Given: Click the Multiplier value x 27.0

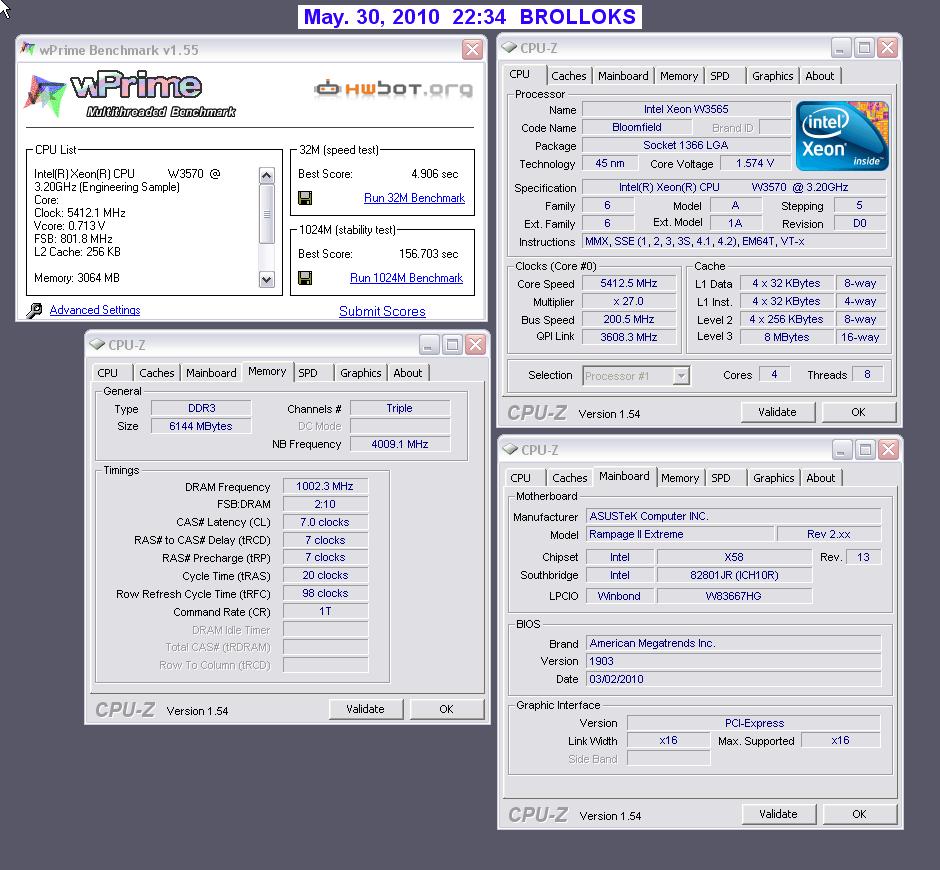Looking at the screenshot, I should click(x=629, y=302).
